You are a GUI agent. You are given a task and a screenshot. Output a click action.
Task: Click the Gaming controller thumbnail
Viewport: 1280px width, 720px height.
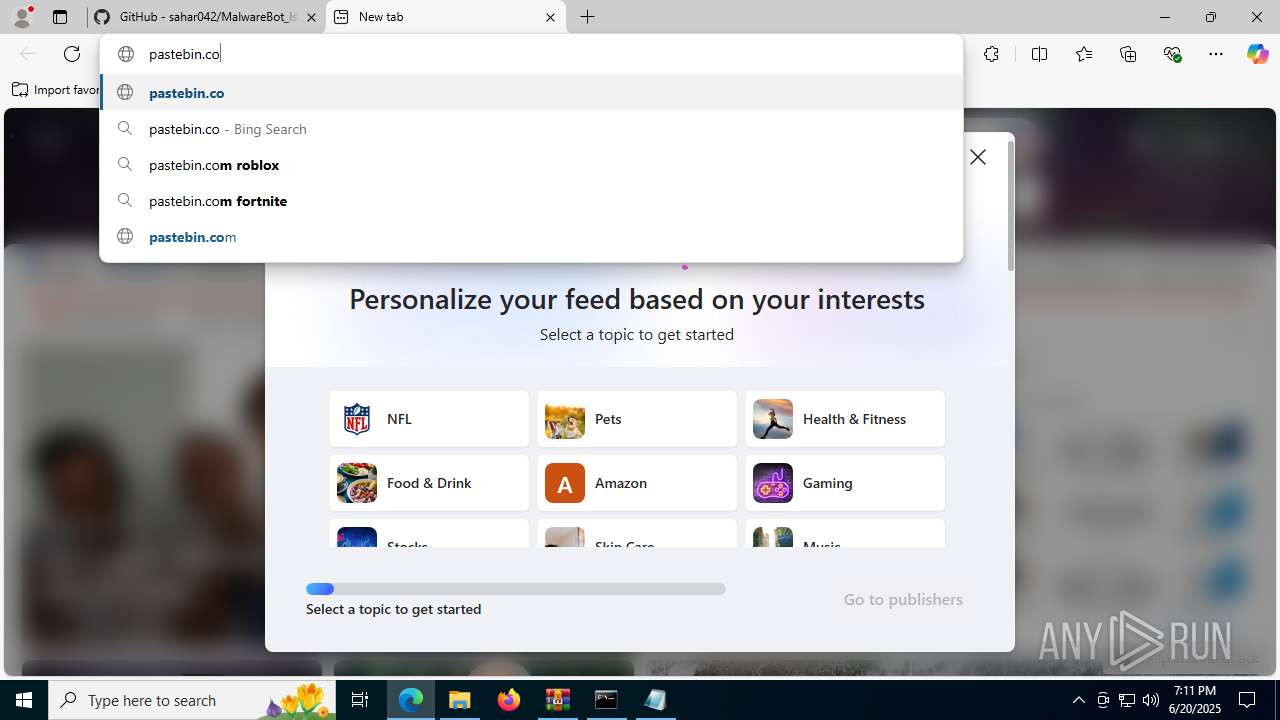(773, 483)
